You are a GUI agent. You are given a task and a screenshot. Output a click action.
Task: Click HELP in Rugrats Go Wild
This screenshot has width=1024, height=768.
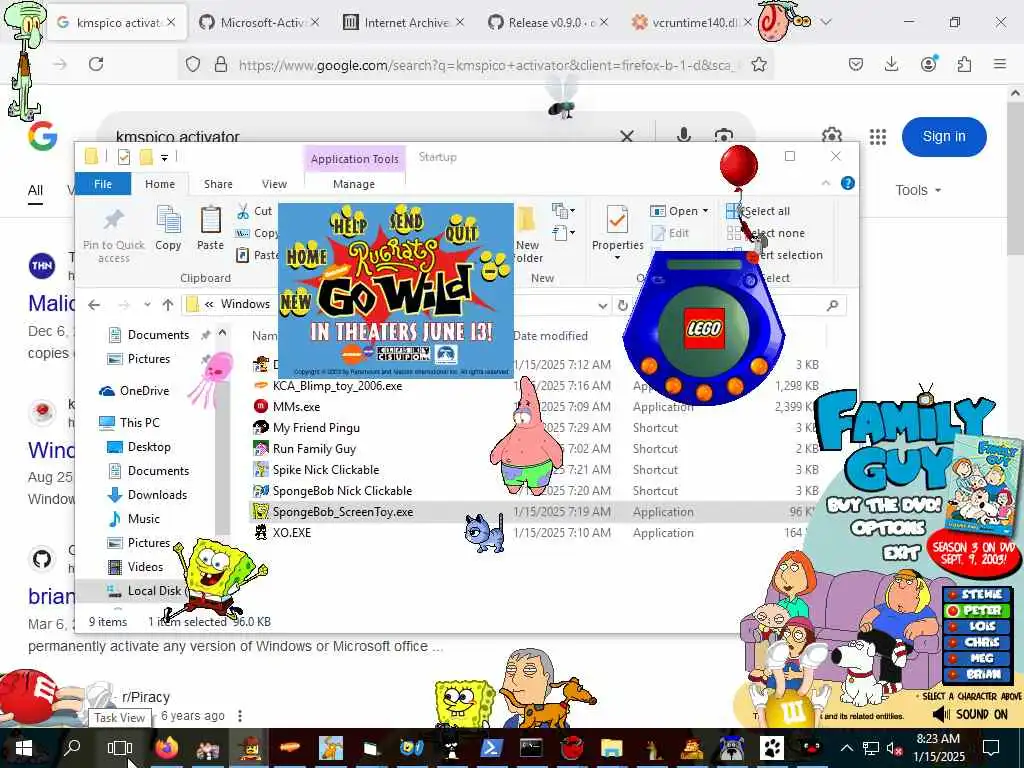[350, 223]
